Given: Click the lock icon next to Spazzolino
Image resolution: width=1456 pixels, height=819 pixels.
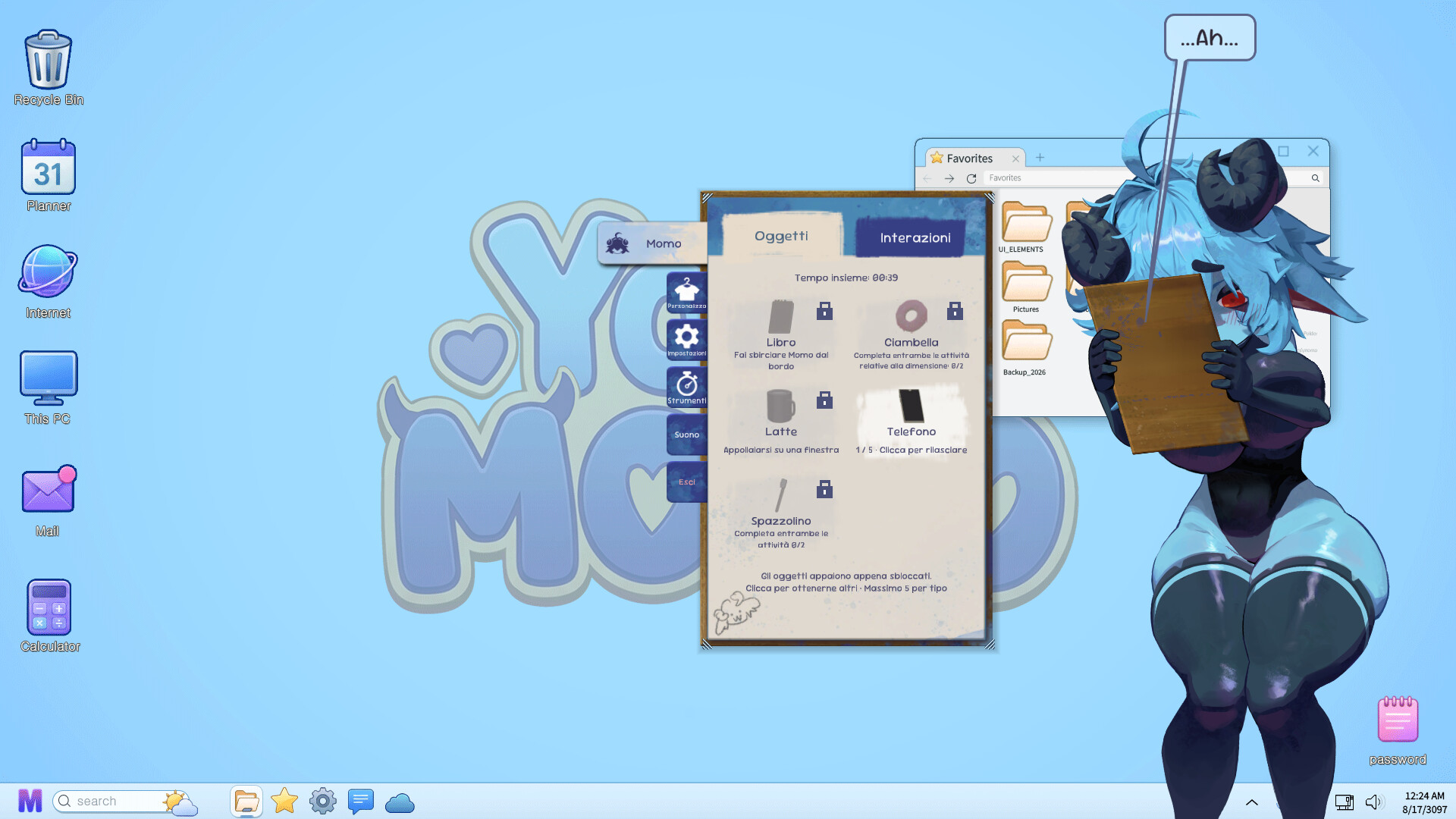Looking at the screenshot, I should [x=824, y=489].
